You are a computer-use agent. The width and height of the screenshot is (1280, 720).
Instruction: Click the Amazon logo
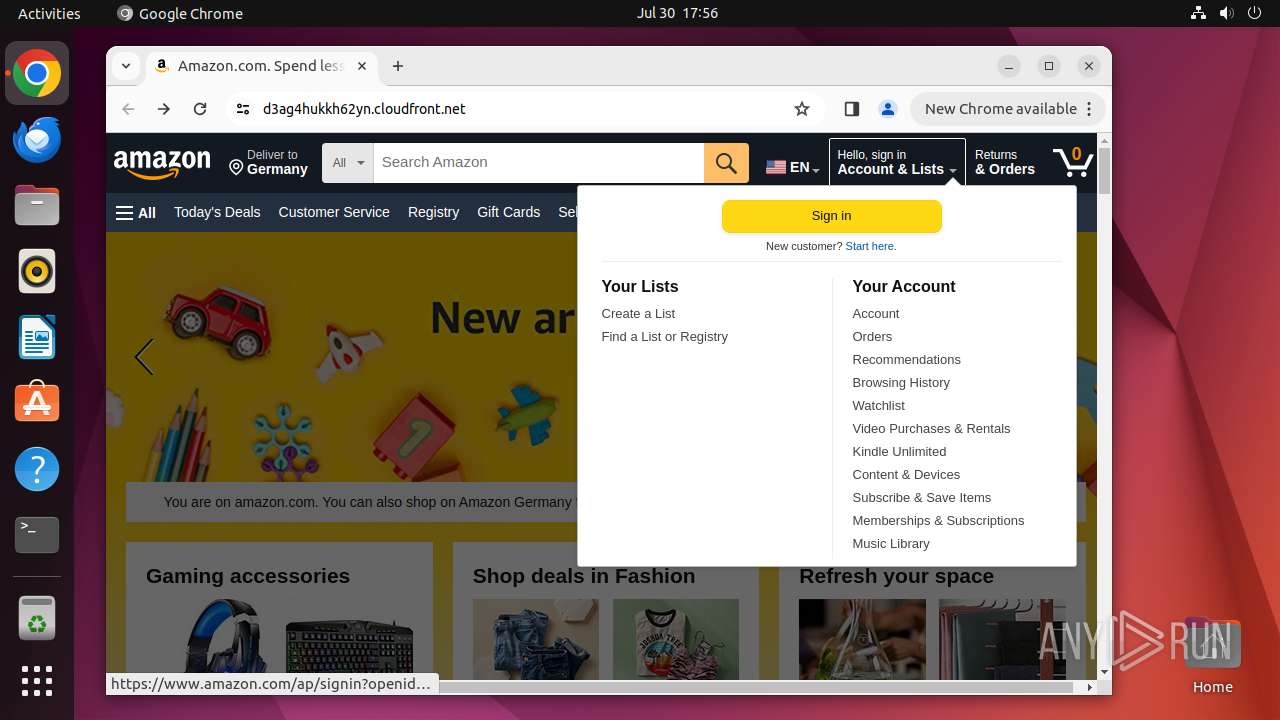pos(162,163)
